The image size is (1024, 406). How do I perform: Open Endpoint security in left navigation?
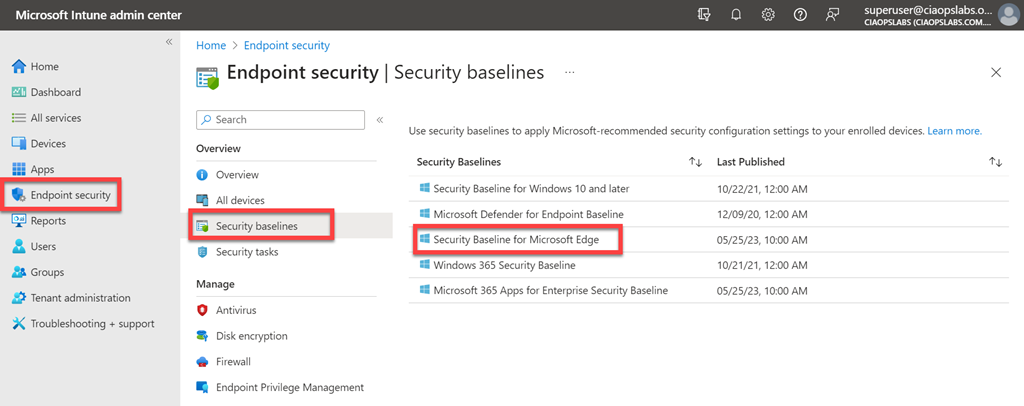[70, 195]
